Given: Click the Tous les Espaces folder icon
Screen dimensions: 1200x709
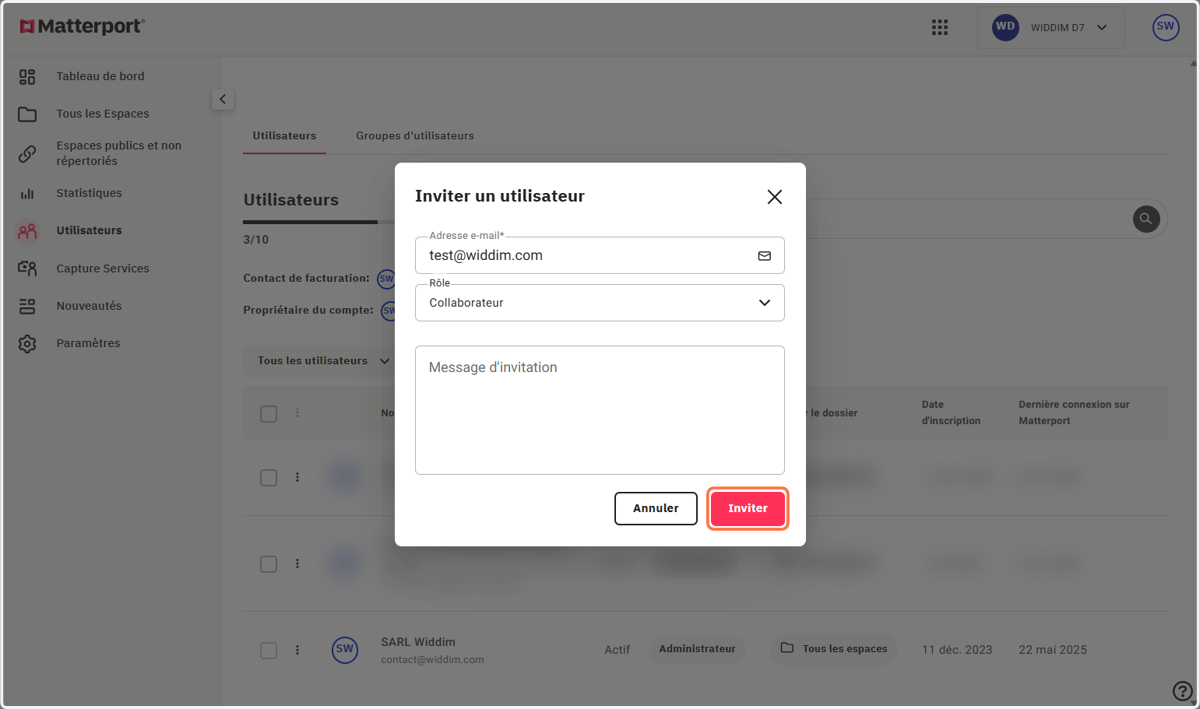Looking at the screenshot, I should 27,114.
